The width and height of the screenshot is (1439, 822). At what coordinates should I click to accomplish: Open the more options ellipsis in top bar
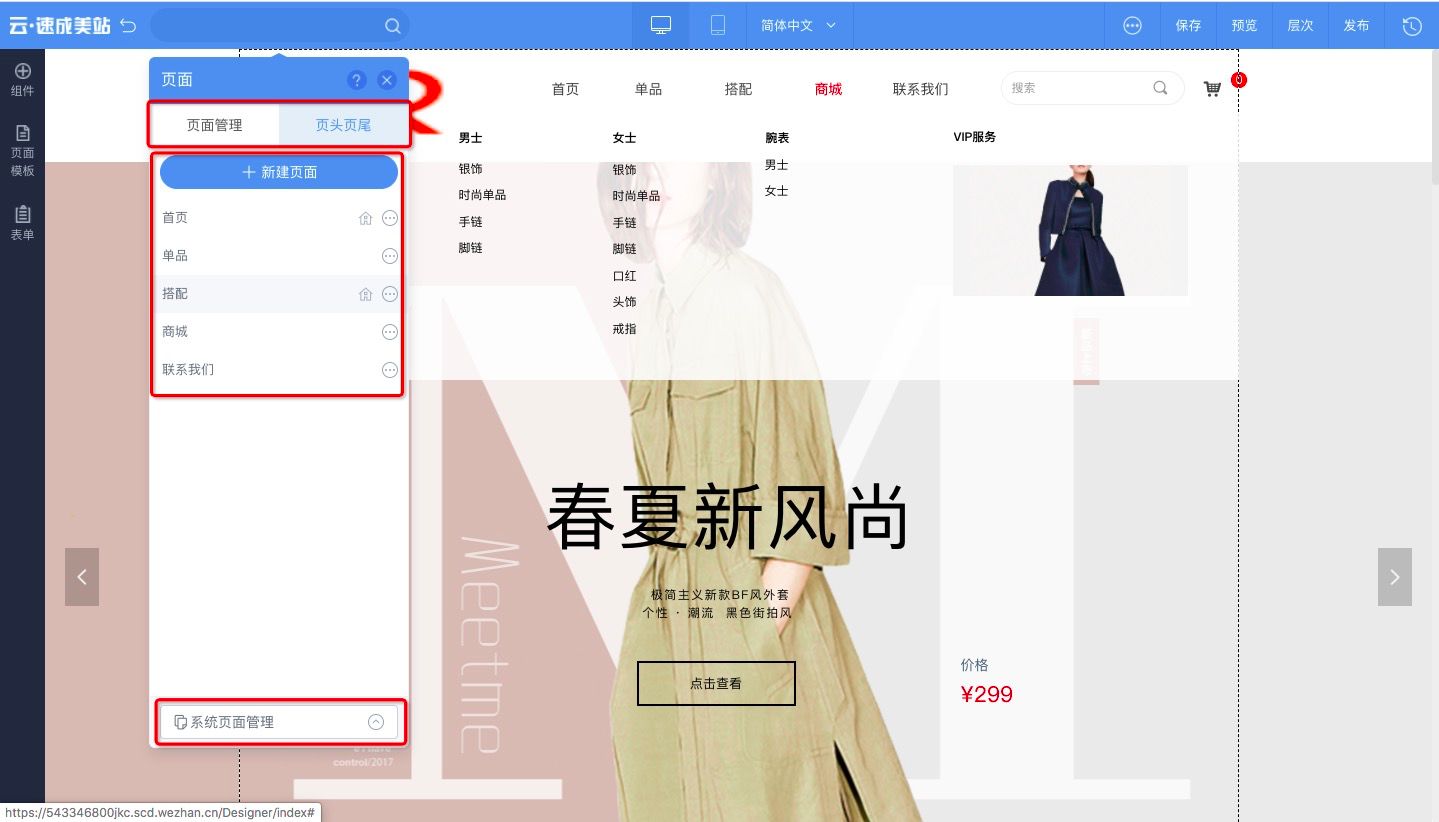tap(1132, 25)
